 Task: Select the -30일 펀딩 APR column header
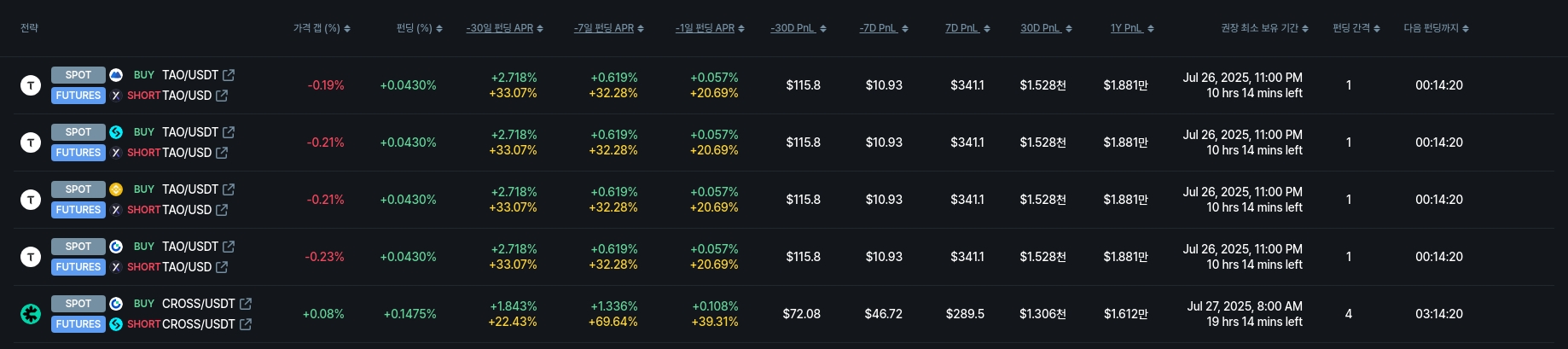click(x=500, y=28)
